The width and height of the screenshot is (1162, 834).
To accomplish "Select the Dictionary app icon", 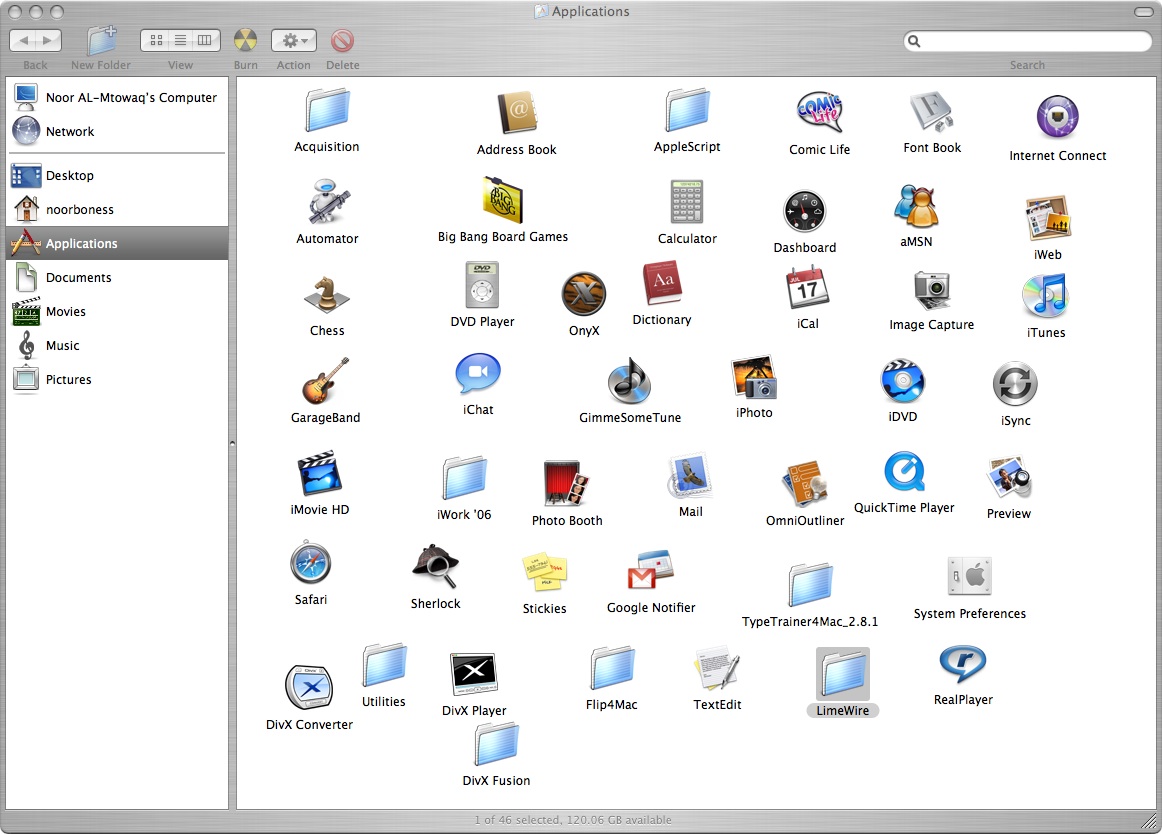I will click(x=662, y=283).
